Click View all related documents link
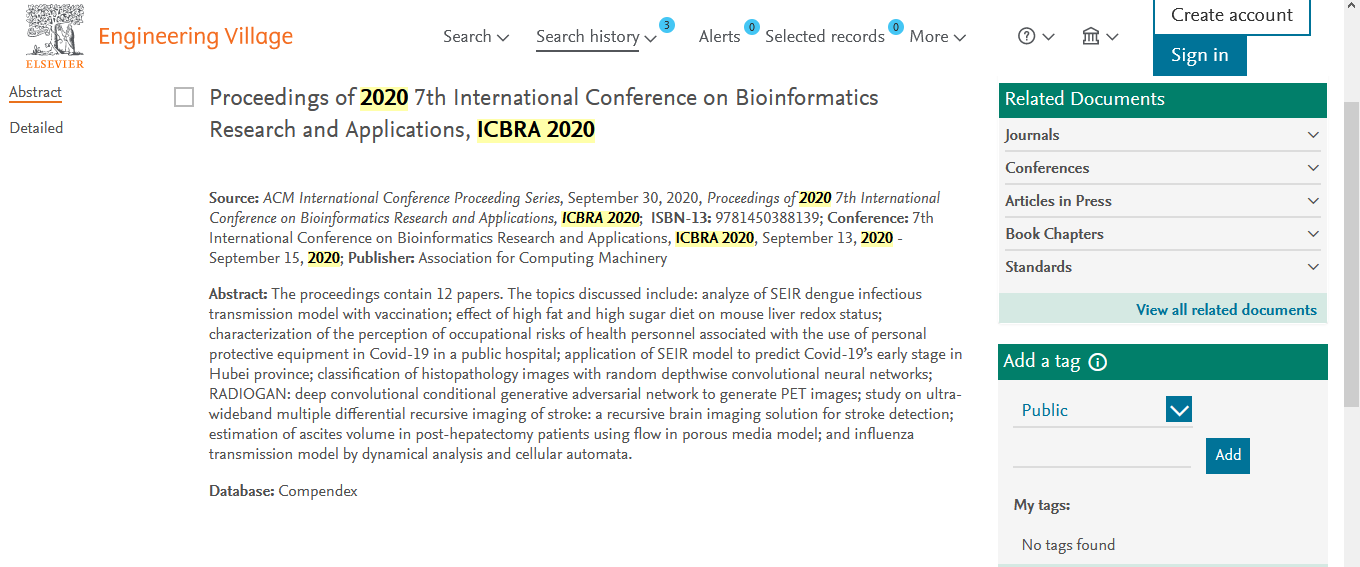 [x=1226, y=310]
